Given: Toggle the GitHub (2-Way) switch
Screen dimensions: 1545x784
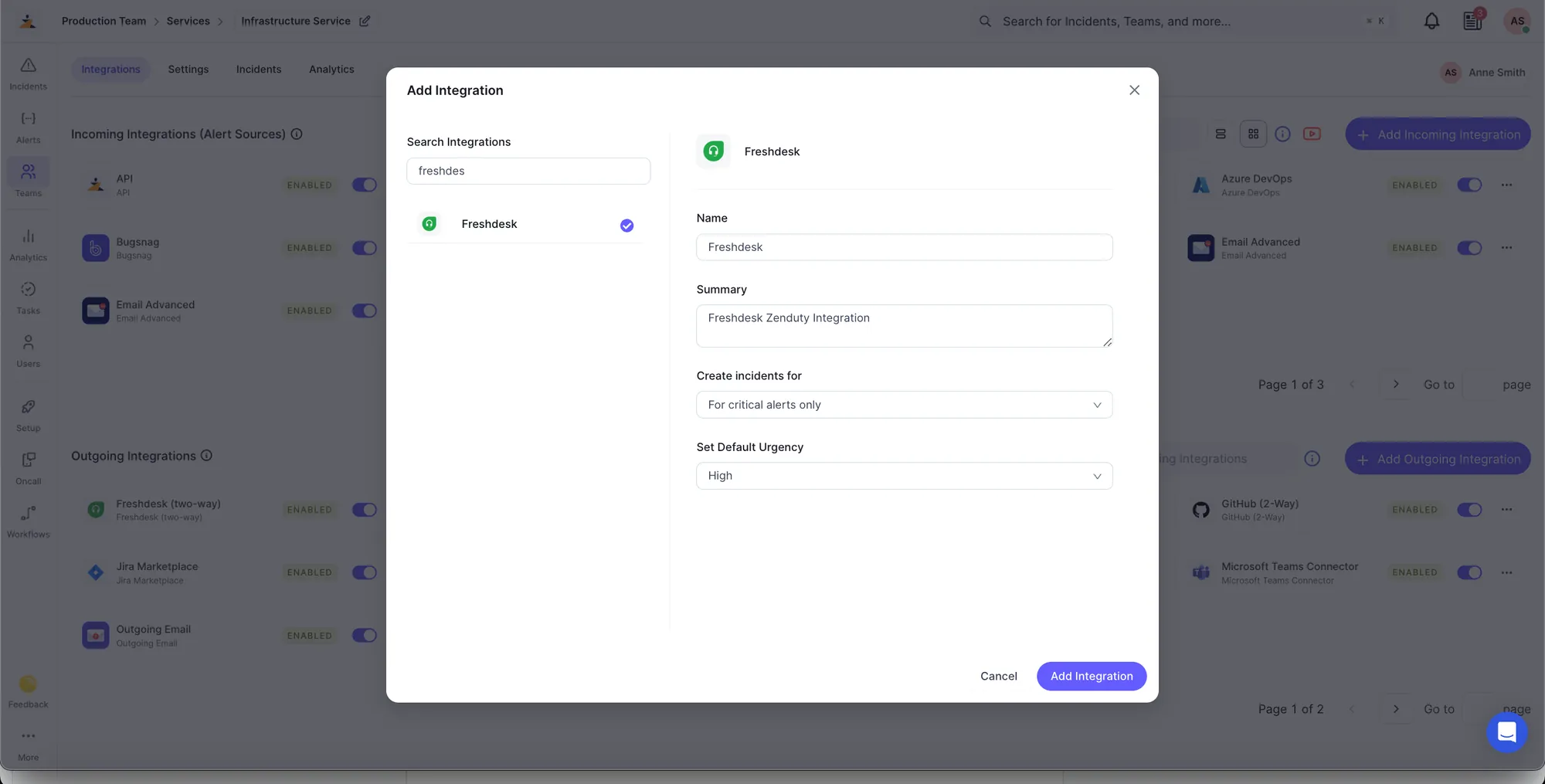Looking at the screenshot, I should pyautogui.click(x=1469, y=510).
